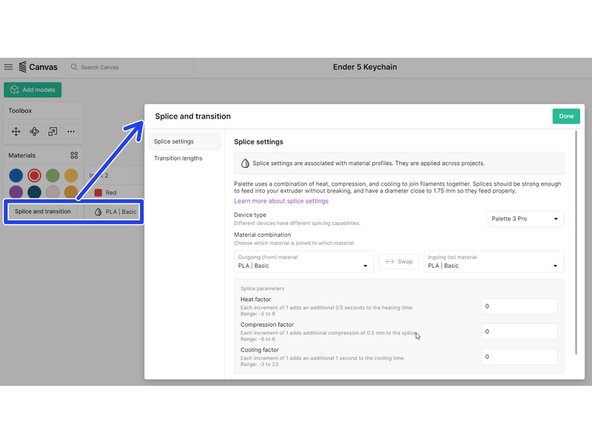Click the Canvas logo icon

tap(23, 67)
